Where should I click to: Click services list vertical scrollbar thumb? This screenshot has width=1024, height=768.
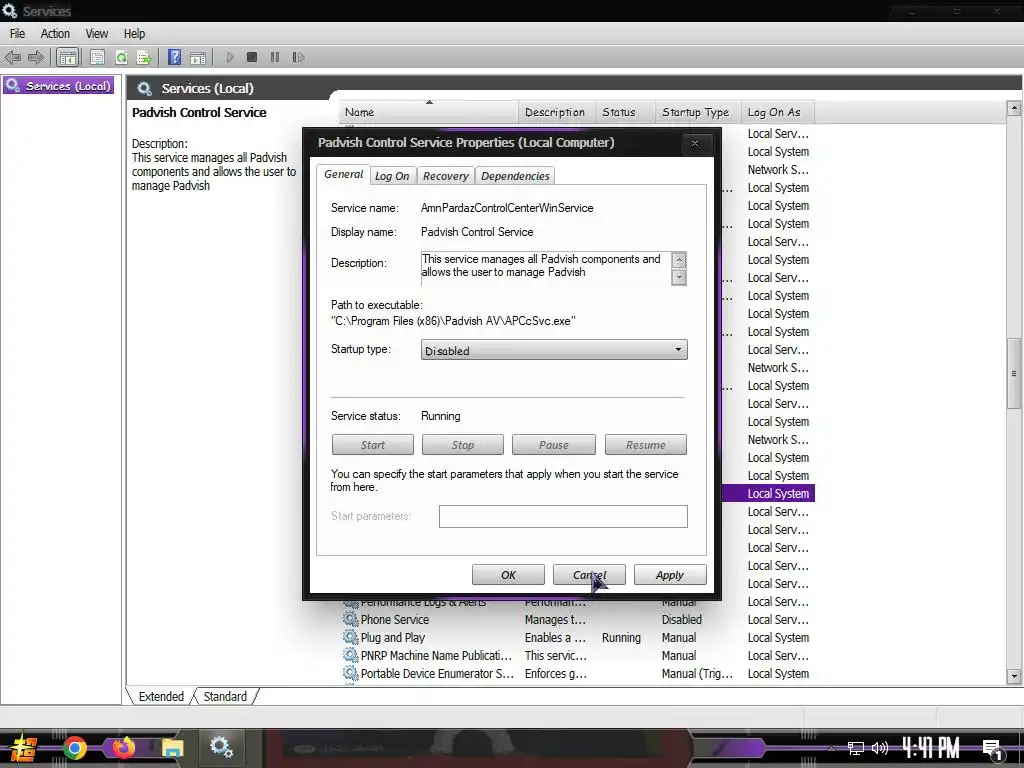pyautogui.click(x=1014, y=374)
